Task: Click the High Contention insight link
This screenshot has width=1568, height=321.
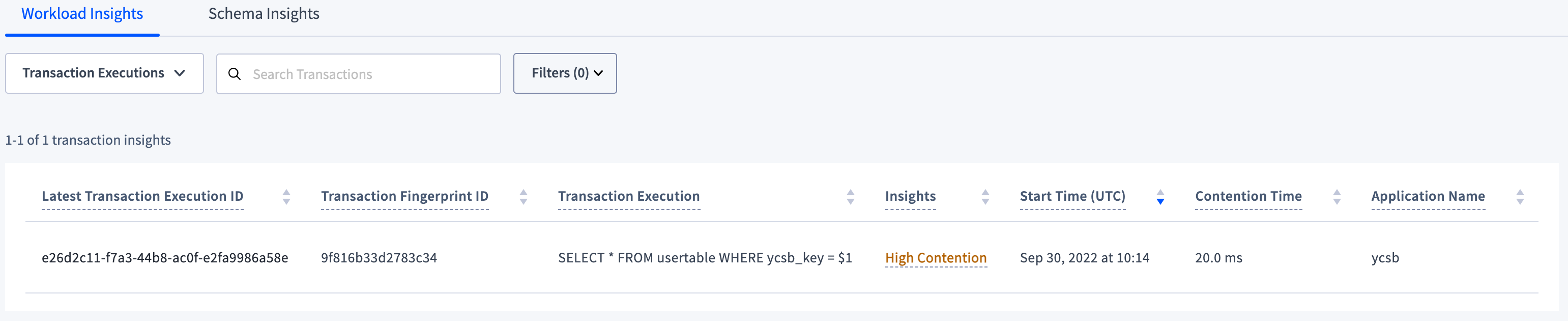Action: click(936, 257)
